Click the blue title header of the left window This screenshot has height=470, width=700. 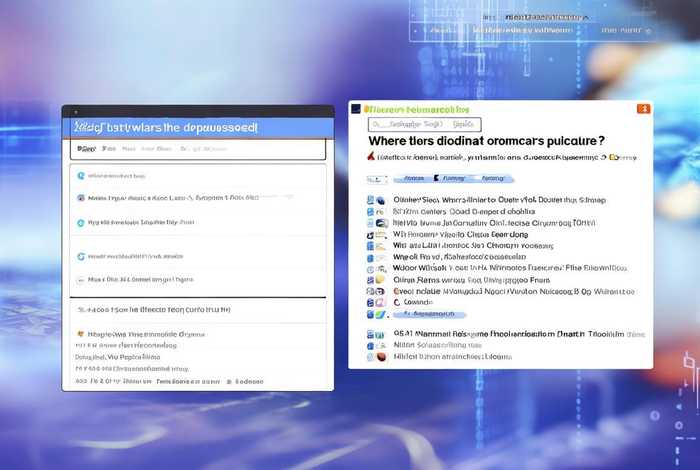coord(197,128)
